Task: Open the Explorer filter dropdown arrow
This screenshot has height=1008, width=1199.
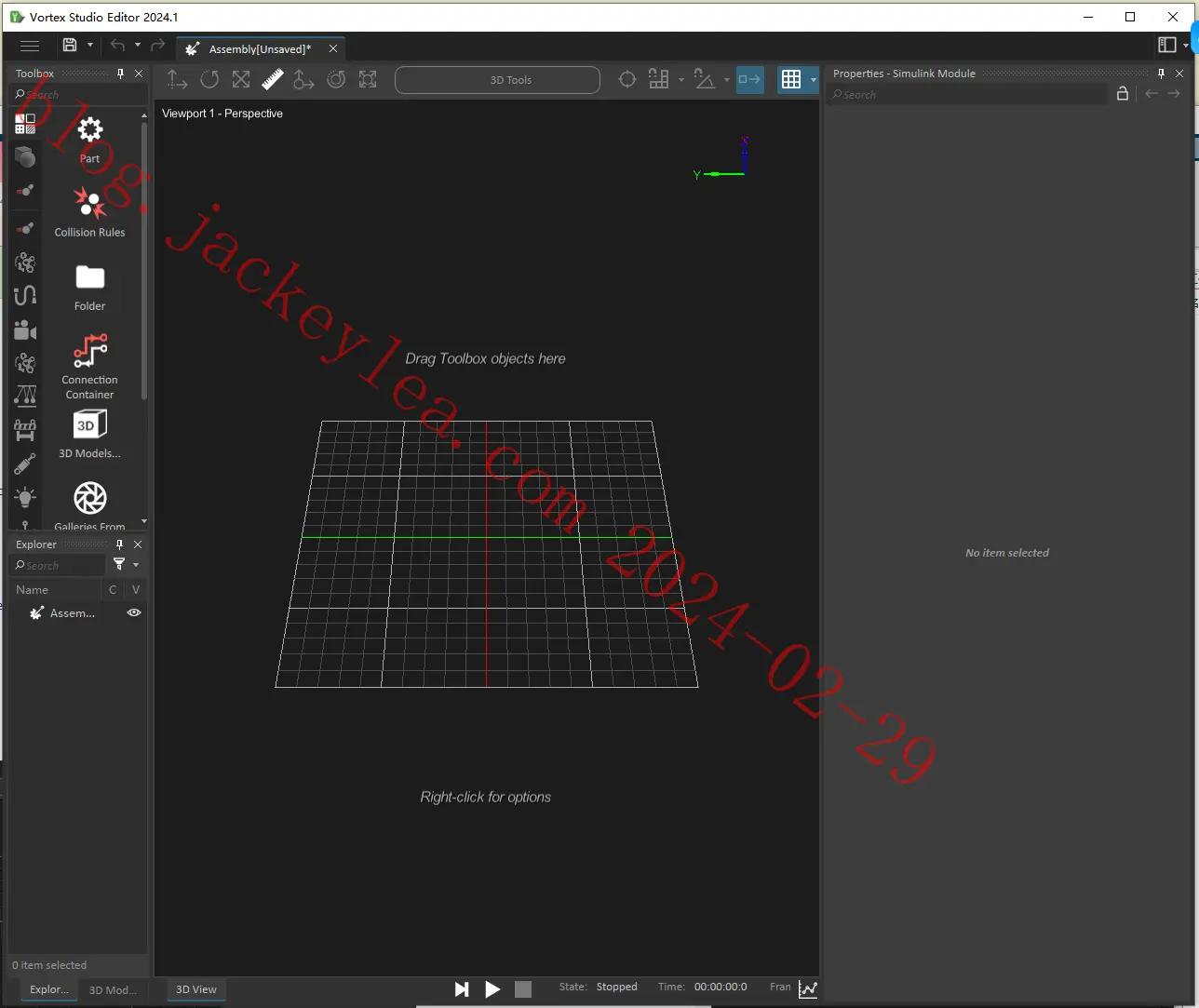Action: coord(136,565)
